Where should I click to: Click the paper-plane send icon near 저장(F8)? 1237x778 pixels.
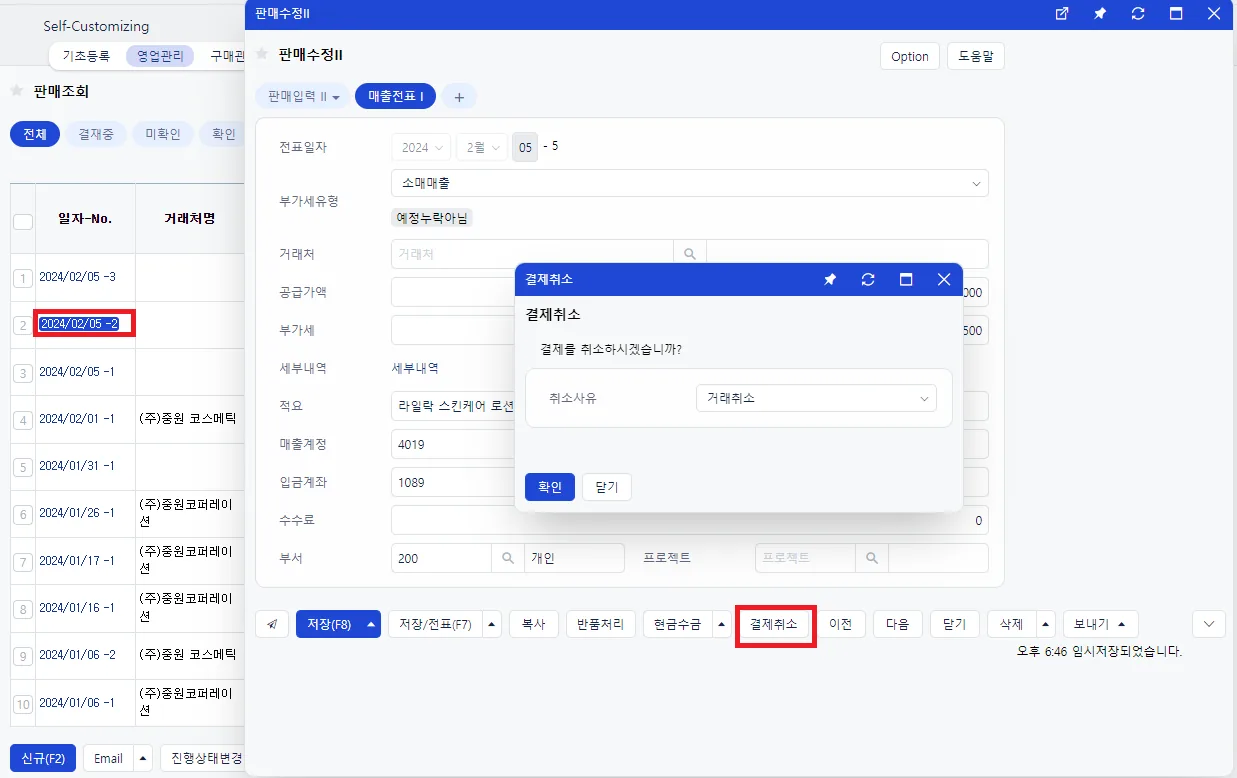(272, 624)
